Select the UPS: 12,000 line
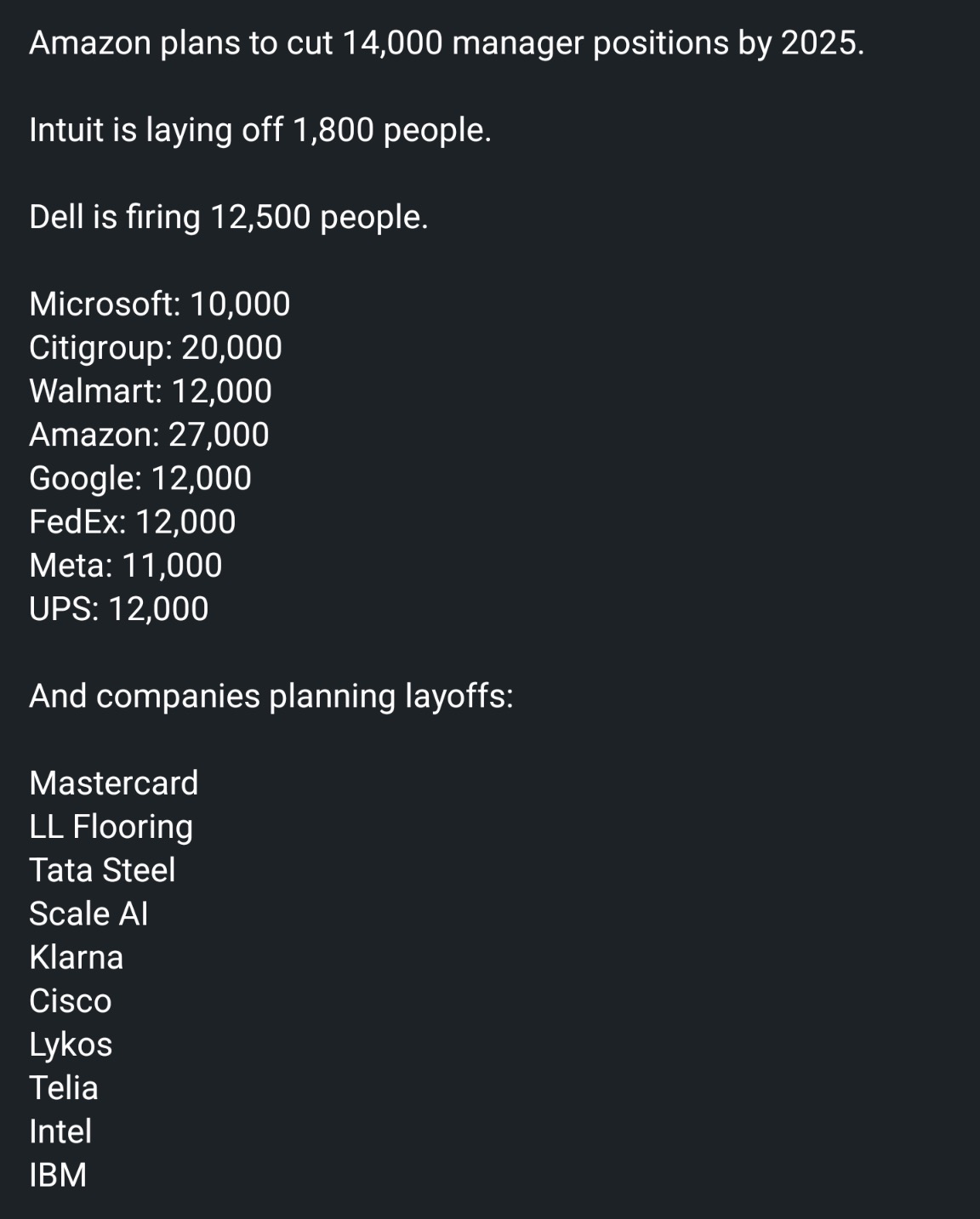 (119, 609)
